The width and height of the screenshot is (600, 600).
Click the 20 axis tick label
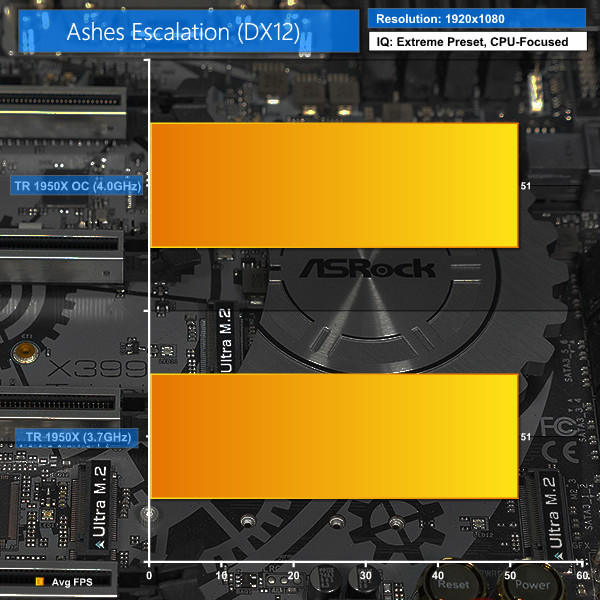click(x=293, y=575)
